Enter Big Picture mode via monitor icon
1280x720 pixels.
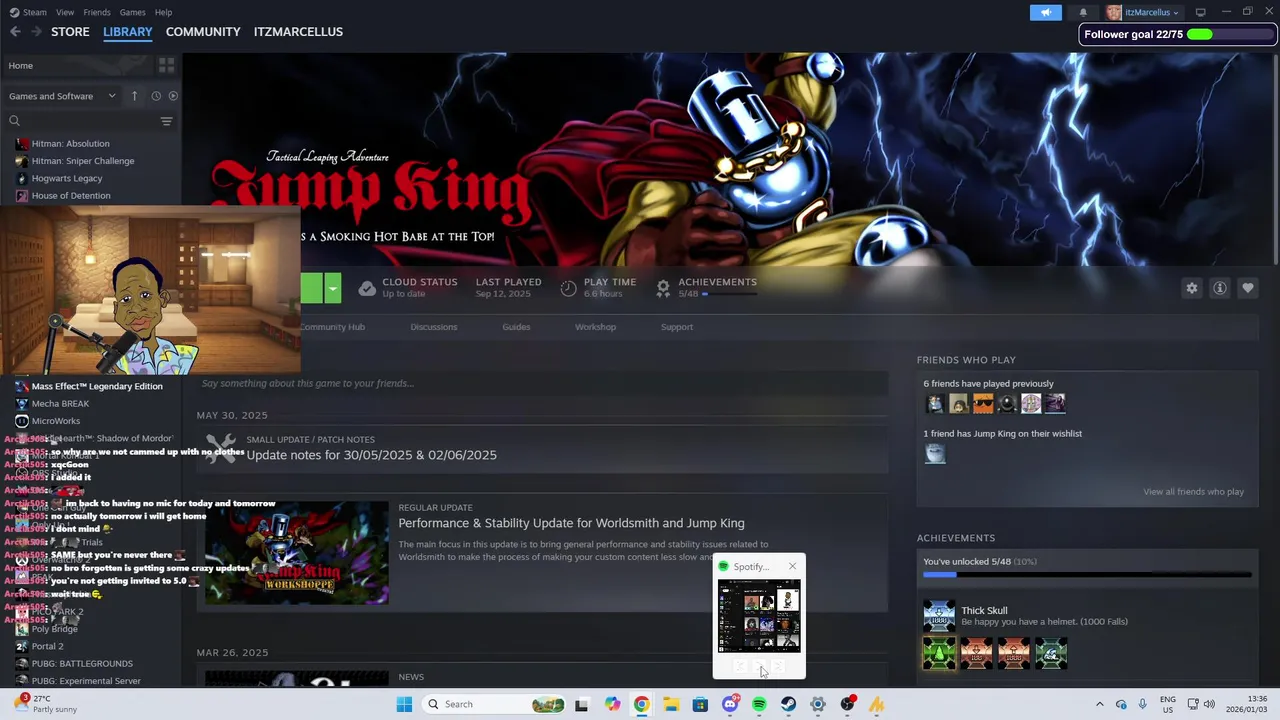(1201, 12)
